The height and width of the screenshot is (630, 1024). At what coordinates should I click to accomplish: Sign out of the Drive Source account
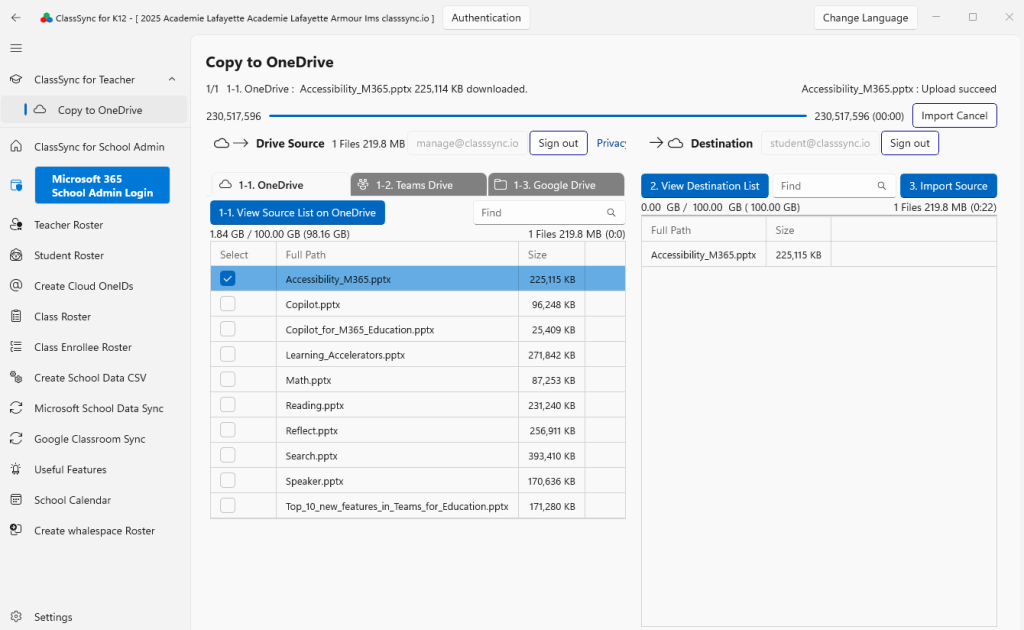(x=558, y=143)
